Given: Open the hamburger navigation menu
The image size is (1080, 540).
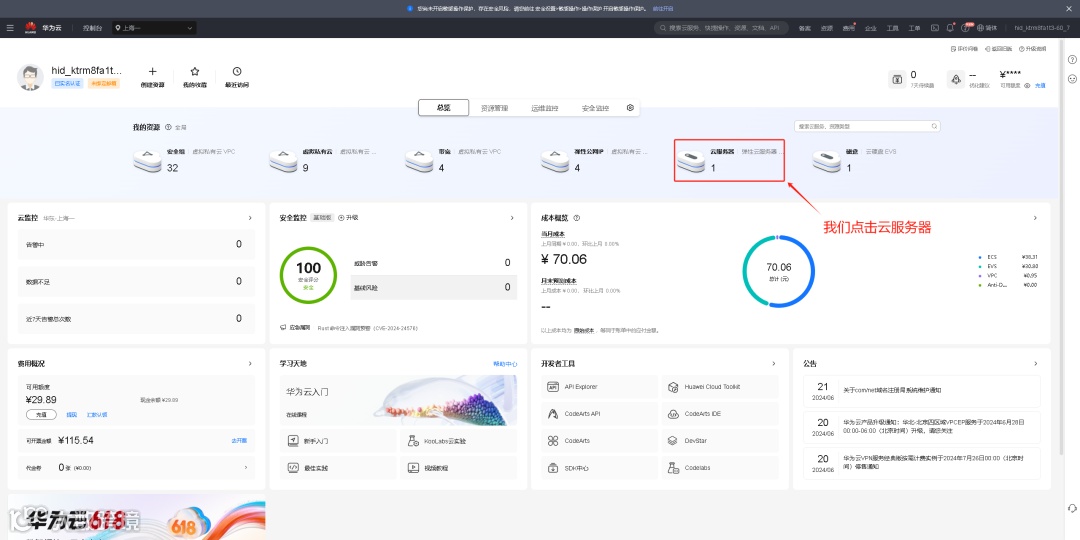Looking at the screenshot, I should [x=10, y=28].
